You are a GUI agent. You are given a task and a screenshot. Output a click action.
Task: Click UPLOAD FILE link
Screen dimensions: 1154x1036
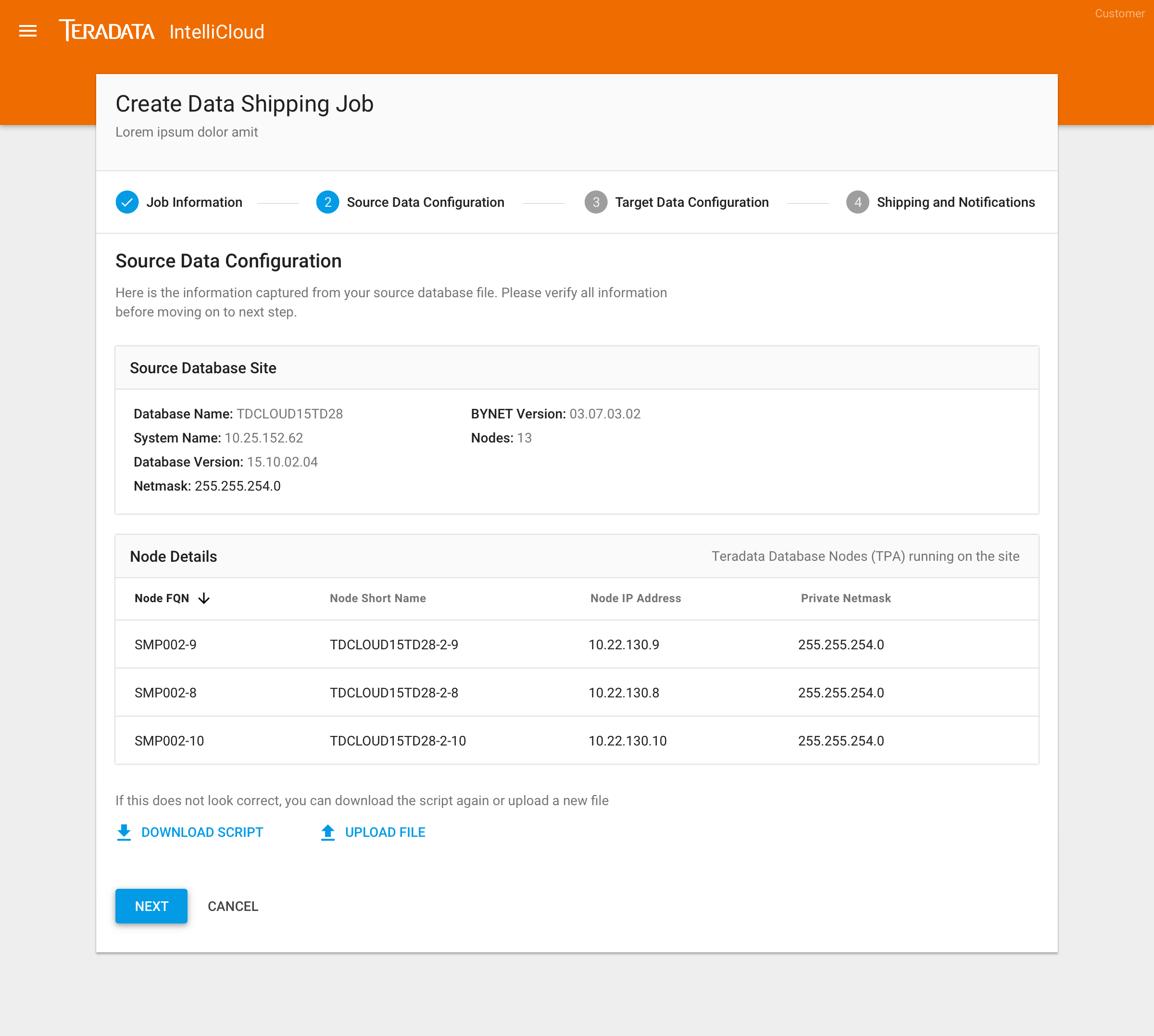[385, 832]
